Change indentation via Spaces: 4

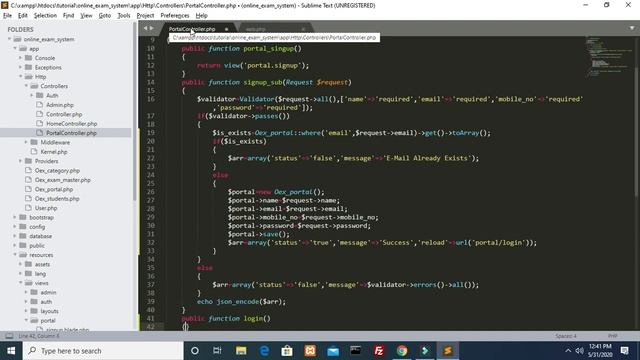[566, 336]
